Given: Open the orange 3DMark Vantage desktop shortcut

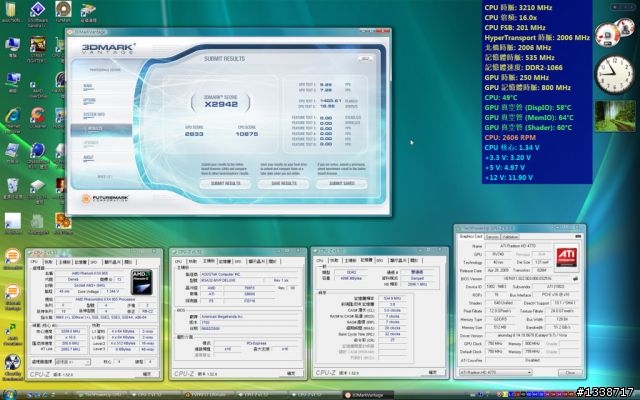Looking at the screenshot, I should point(12,297).
